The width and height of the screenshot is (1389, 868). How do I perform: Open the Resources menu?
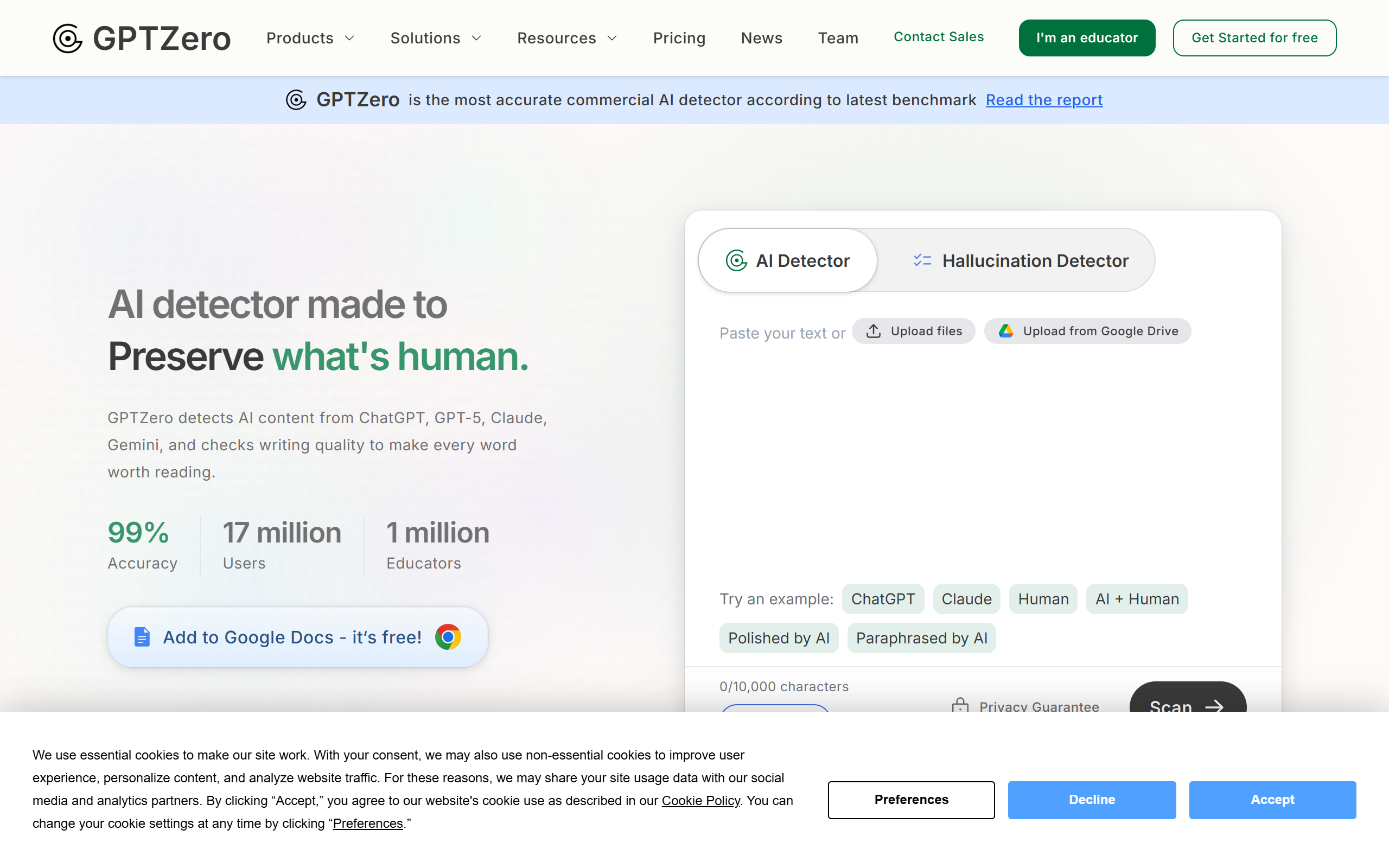coord(567,39)
